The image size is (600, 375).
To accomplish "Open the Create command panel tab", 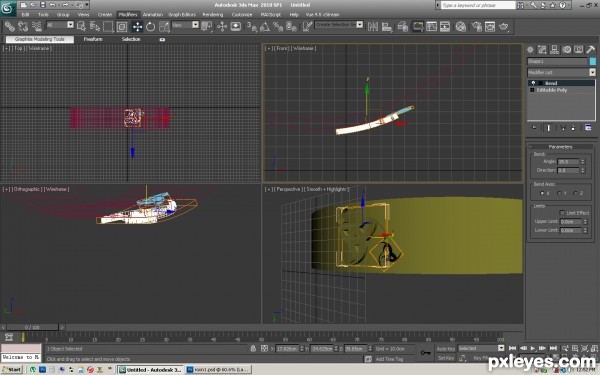I will pos(530,49).
